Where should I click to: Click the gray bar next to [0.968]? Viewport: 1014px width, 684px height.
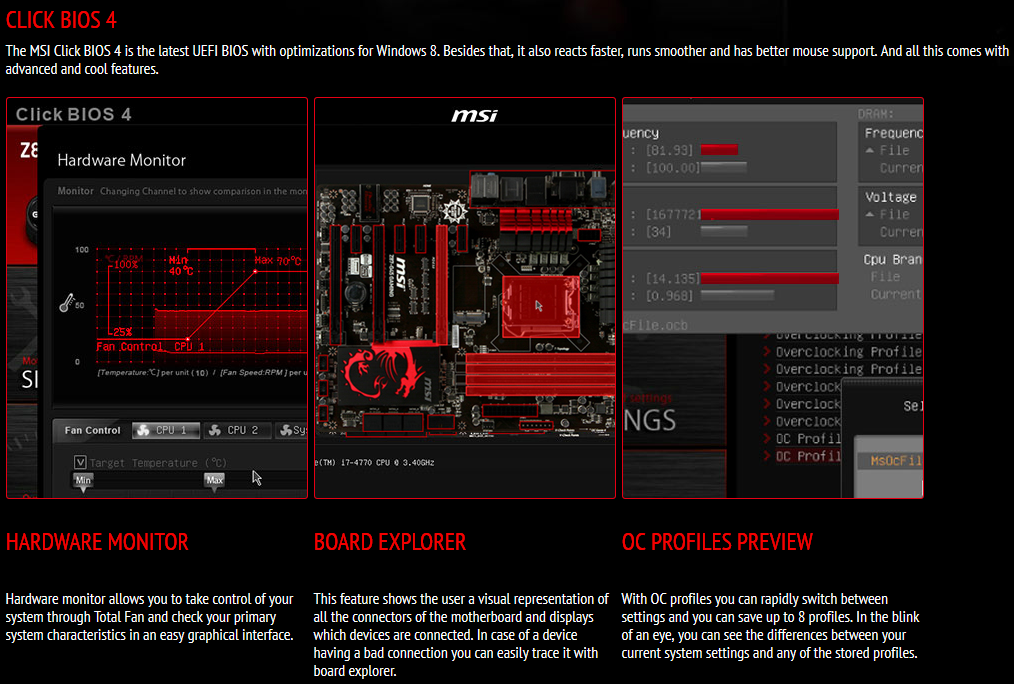coord(737,295)
